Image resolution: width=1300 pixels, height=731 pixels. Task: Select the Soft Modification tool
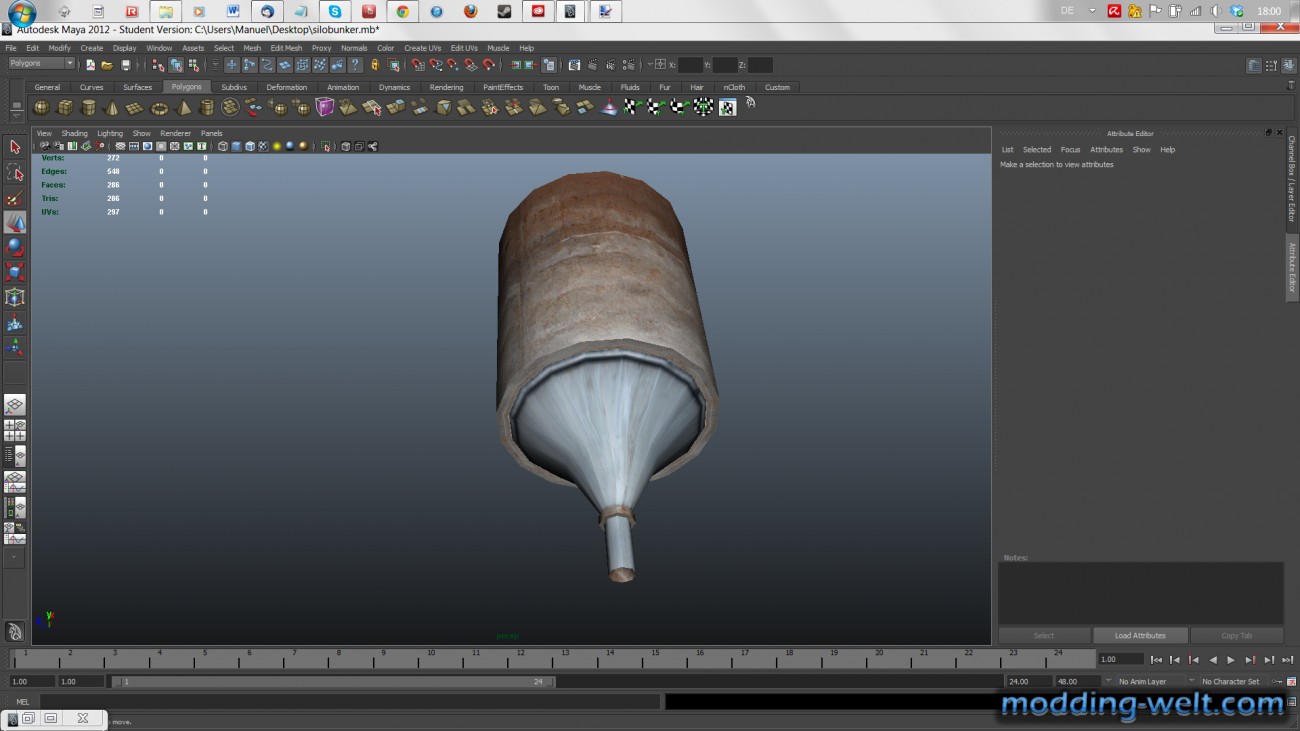[14, 323]
